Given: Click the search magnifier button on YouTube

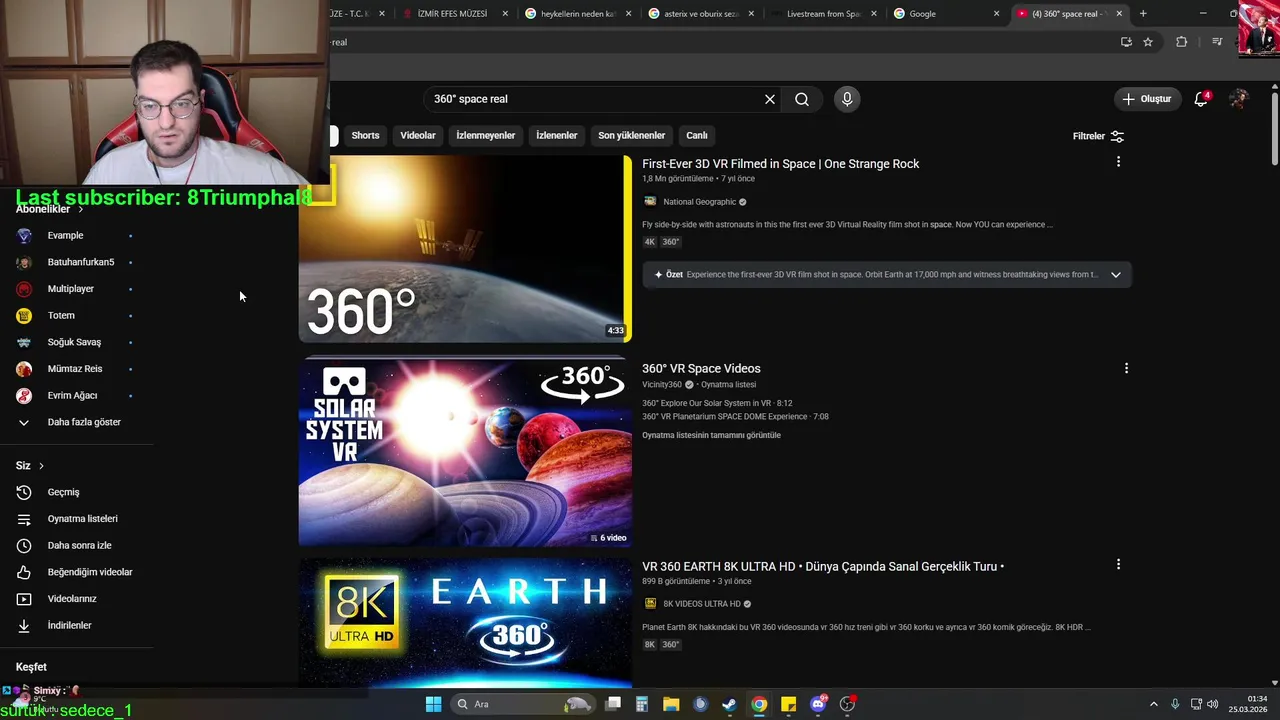Looking at the screenshot, I should click(x=802, y=99).
